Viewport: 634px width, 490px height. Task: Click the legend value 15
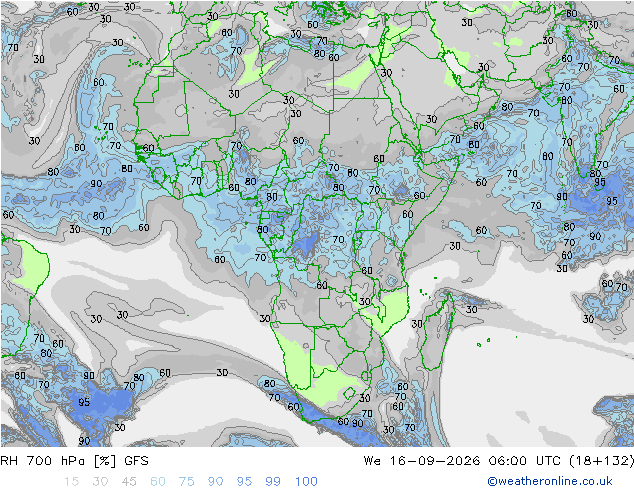[71, 481]
